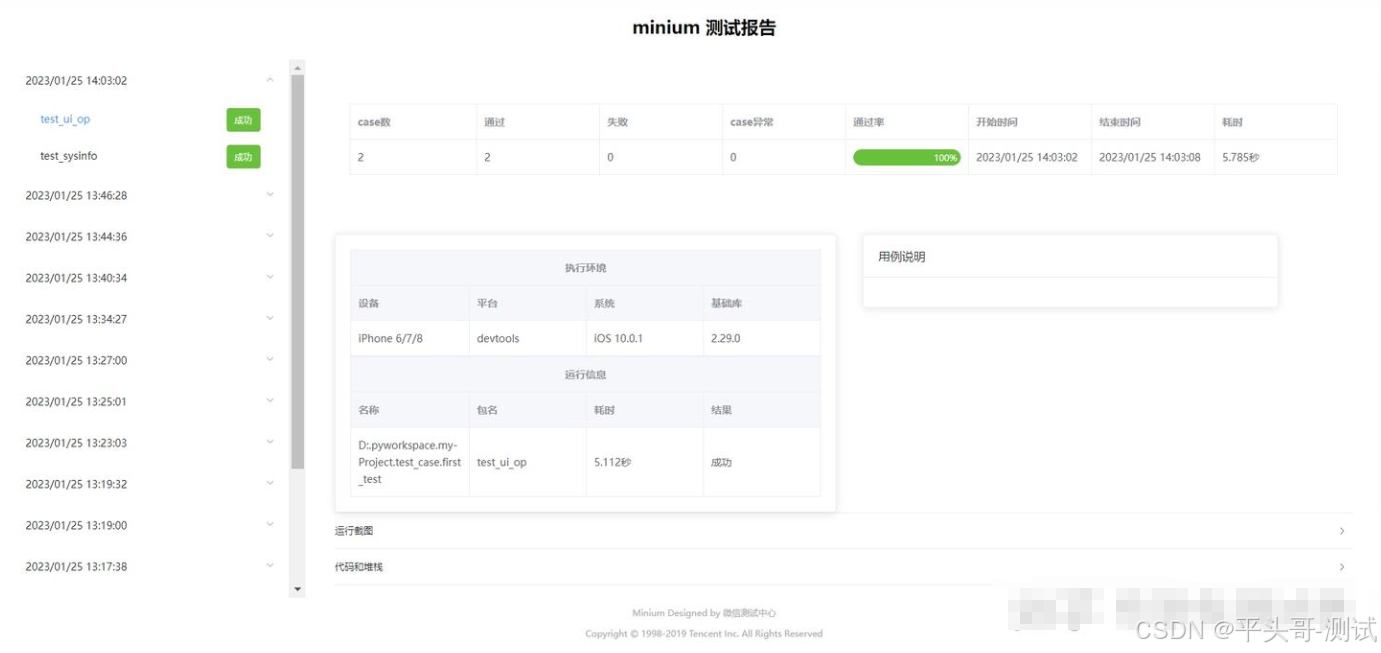Click the Tencent copyright footer text
Screen dimensions: 1381x653
point(704,633)
